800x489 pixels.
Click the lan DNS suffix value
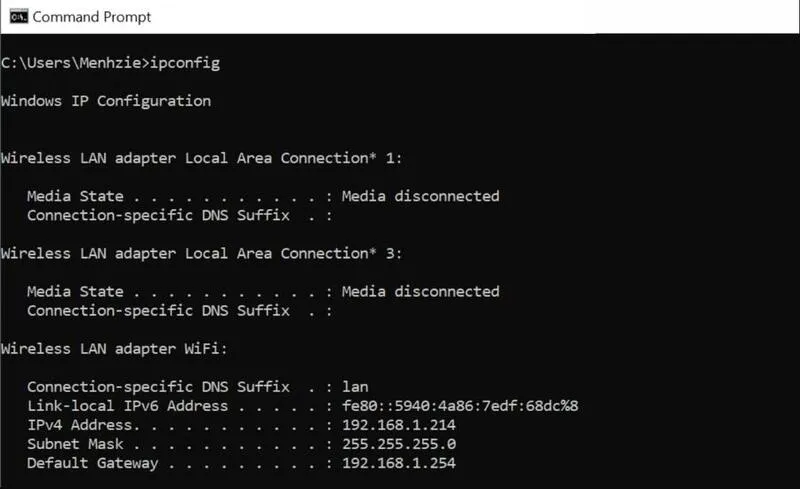pyautogui.click(x=355, y=387)
